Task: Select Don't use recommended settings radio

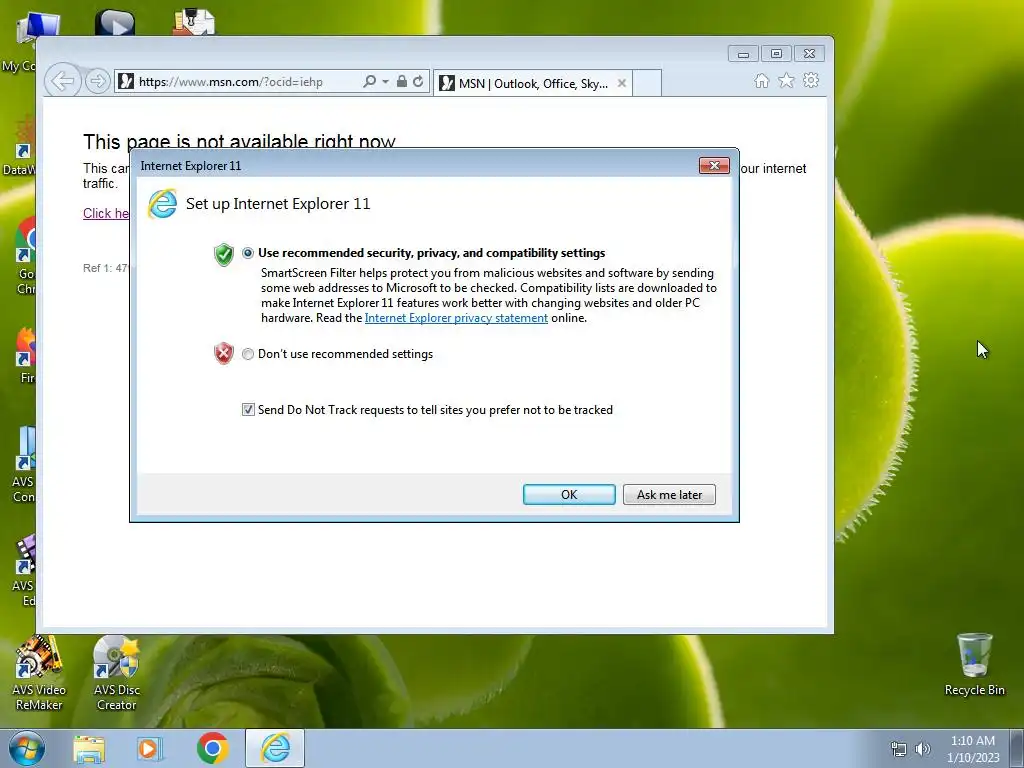Action: 248,354
